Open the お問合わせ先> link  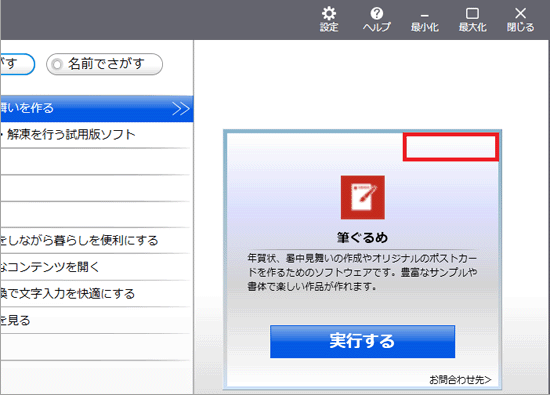pos(460,380)
